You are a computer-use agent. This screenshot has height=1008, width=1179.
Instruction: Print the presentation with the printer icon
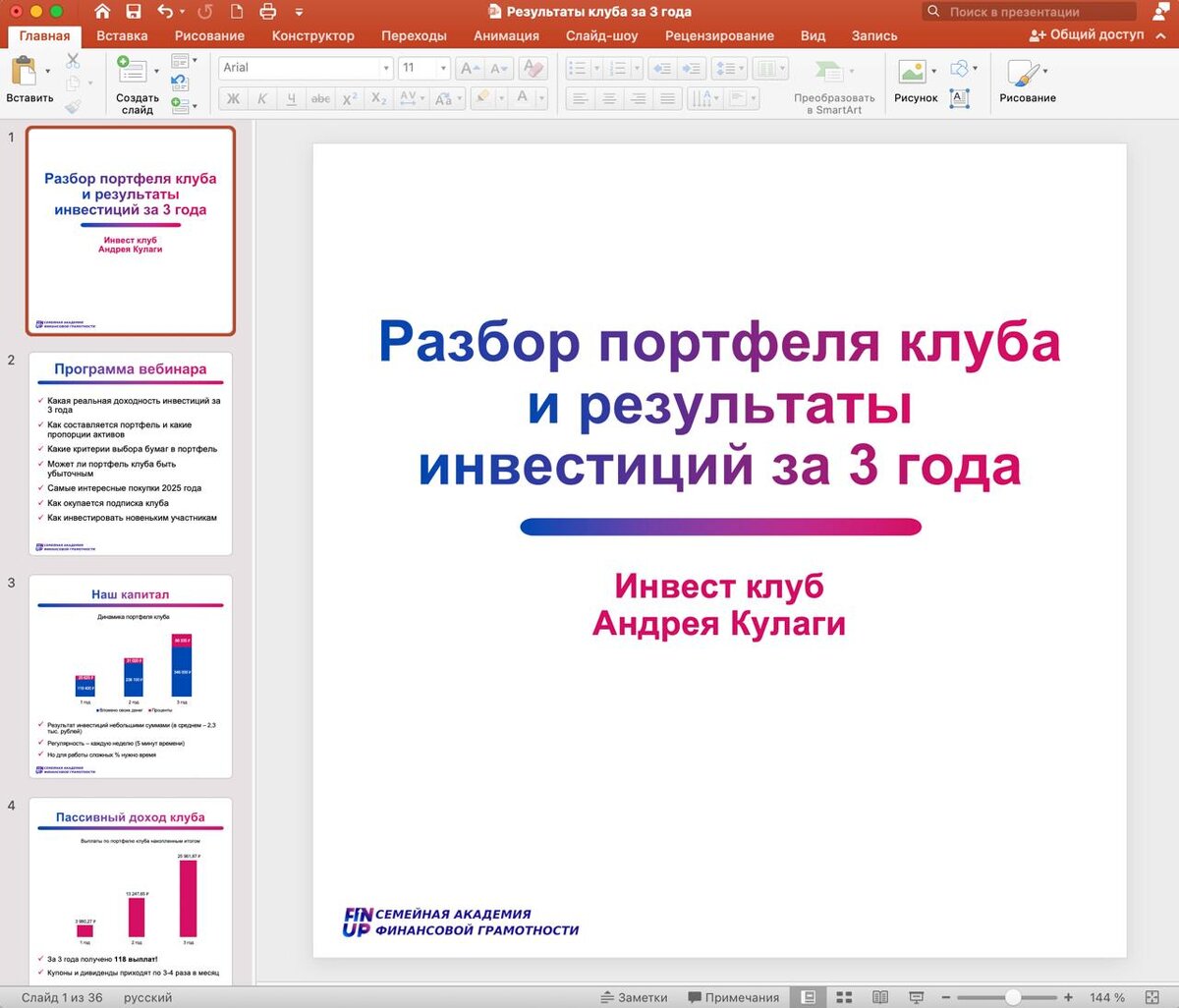[267, 12]
